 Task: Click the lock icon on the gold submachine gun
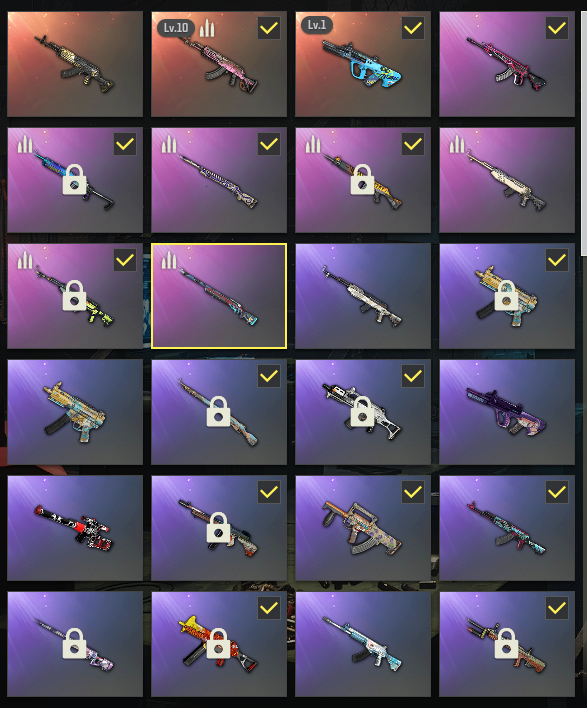[506, 295]
